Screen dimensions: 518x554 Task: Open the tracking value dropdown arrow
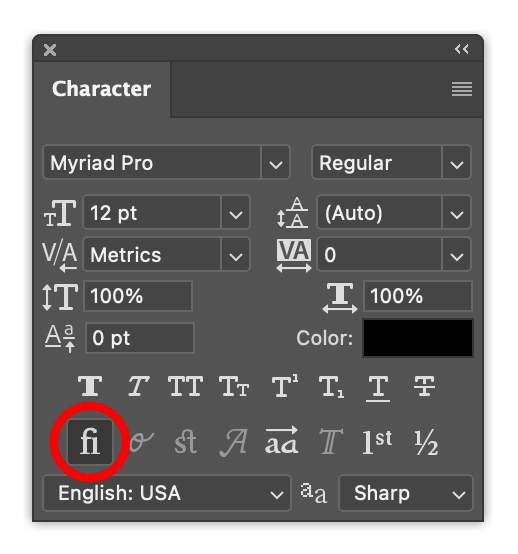click(x=456, y=254)
